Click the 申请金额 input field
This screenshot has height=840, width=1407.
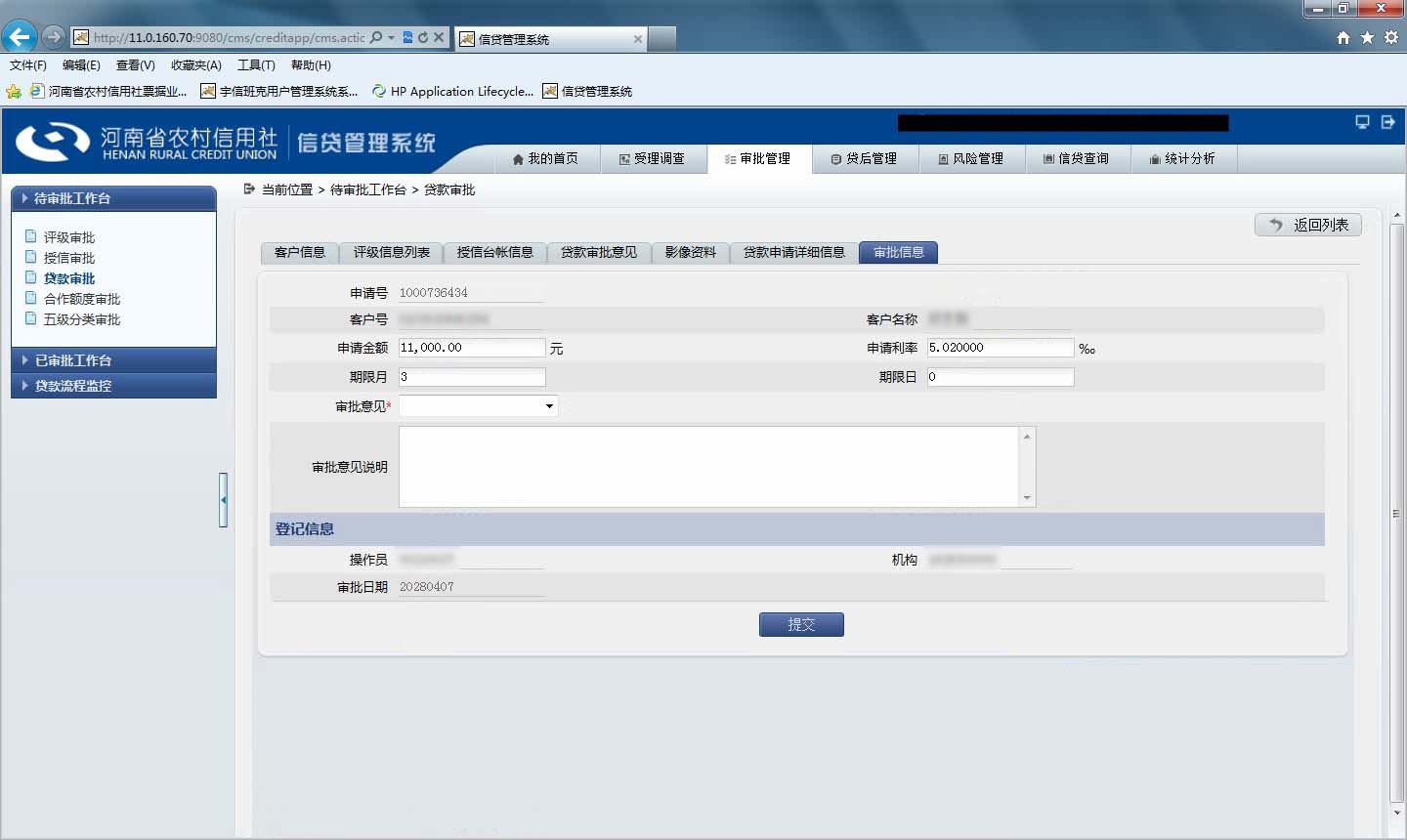[472, 348]
